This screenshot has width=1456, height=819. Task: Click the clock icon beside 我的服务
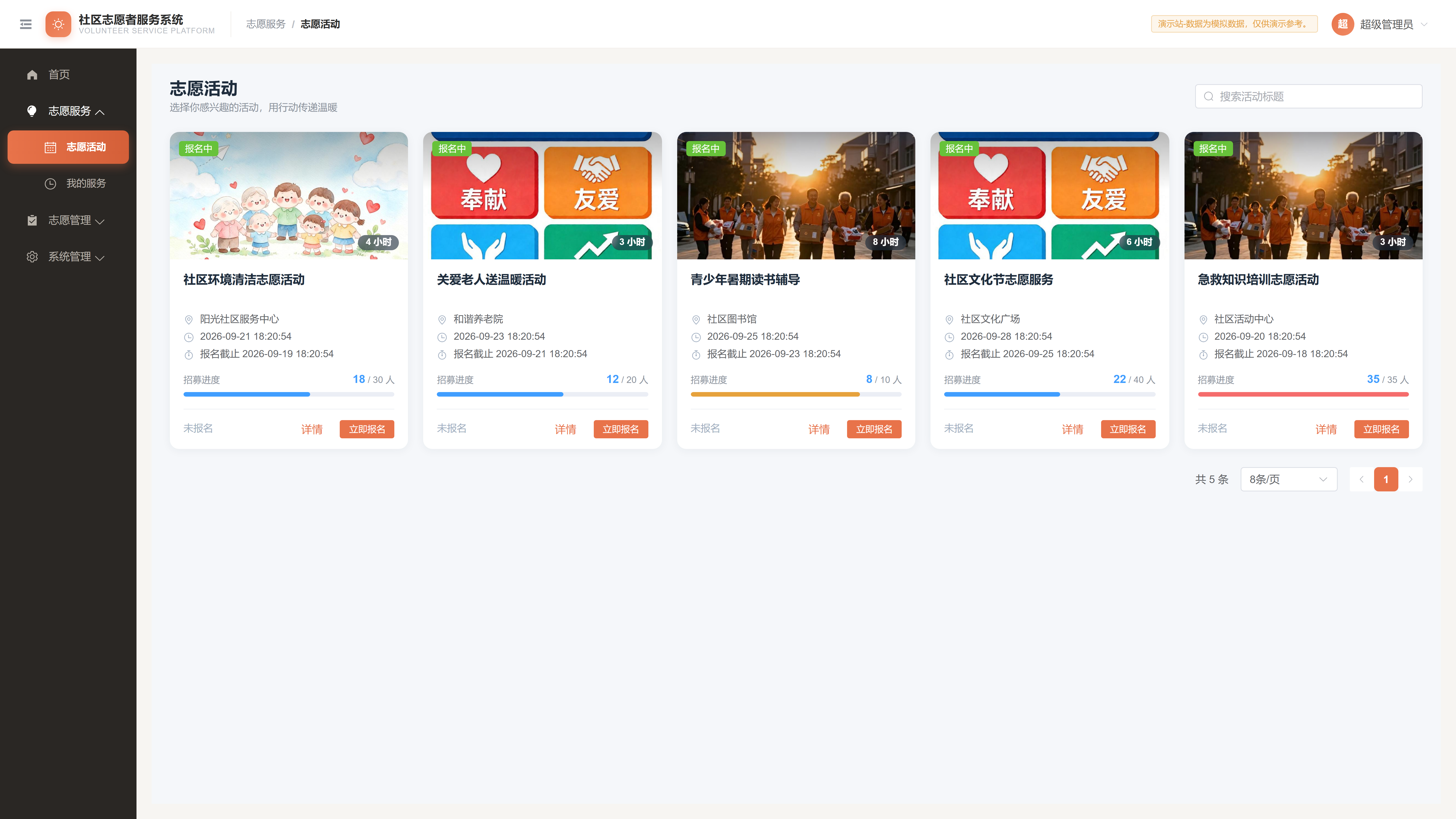point(50,184)
